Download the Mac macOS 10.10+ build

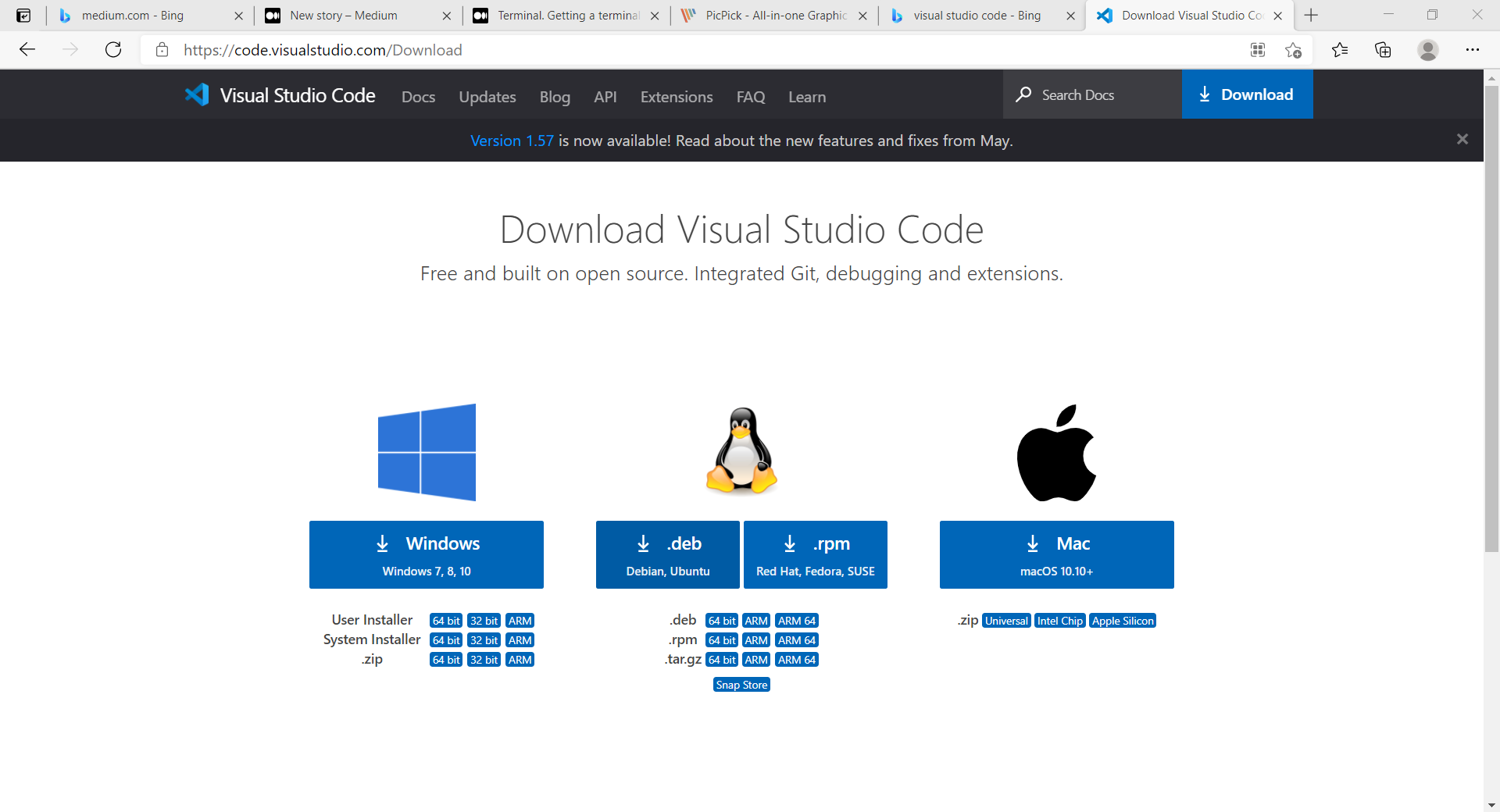tap(1057, 554)
